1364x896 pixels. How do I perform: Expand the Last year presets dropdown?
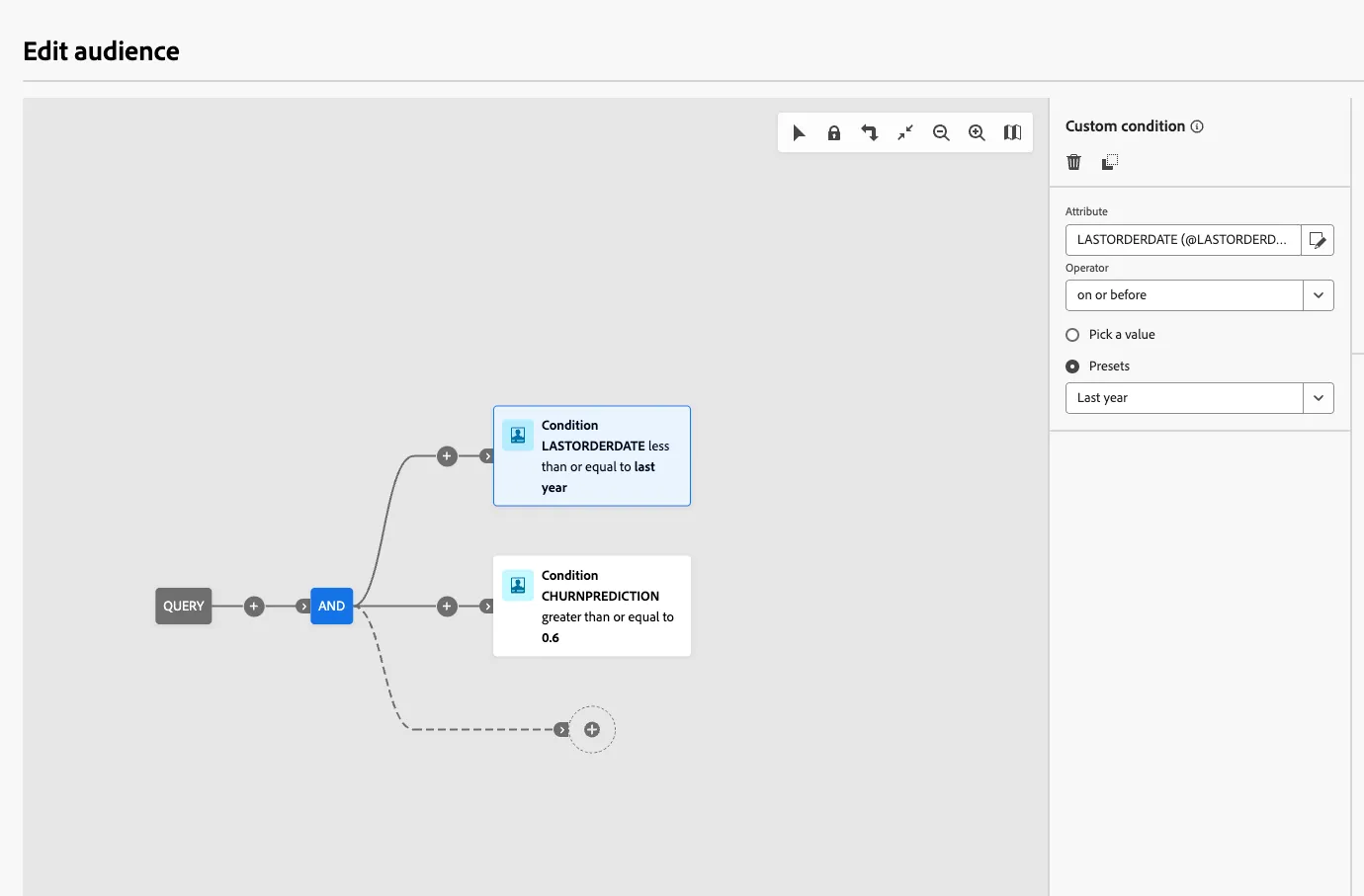pyautogui.click(x=1200, y=398)
